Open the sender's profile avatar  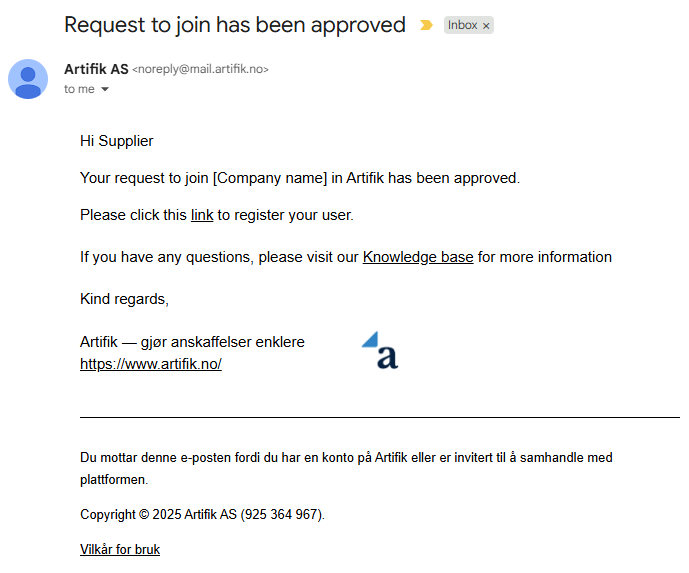[28, 79]
